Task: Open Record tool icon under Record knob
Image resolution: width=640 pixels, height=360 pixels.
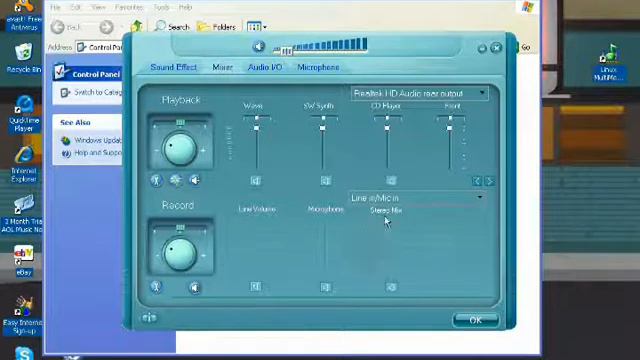Action: (x=156, y=287)
